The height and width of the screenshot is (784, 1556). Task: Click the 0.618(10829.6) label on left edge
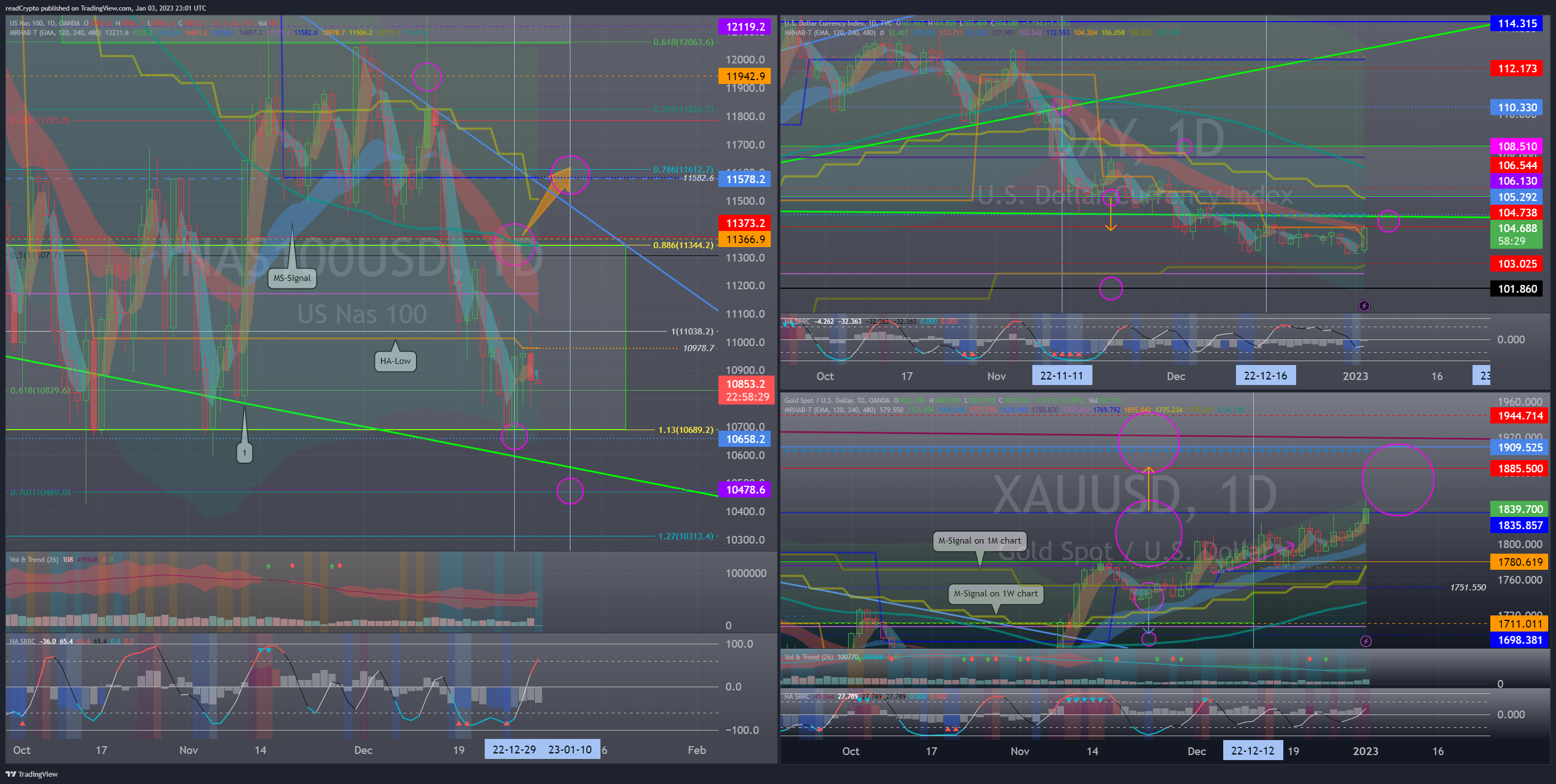click(x=40, y=390)
